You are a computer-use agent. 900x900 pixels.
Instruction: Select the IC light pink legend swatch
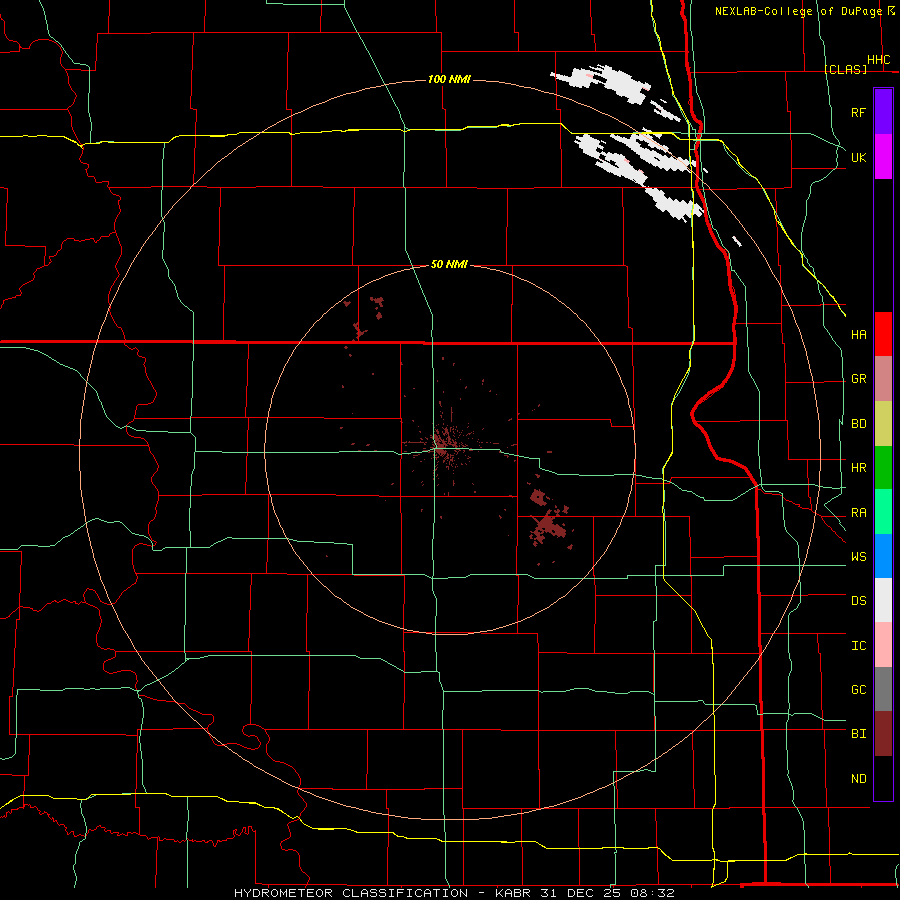(x=883, y=645)
